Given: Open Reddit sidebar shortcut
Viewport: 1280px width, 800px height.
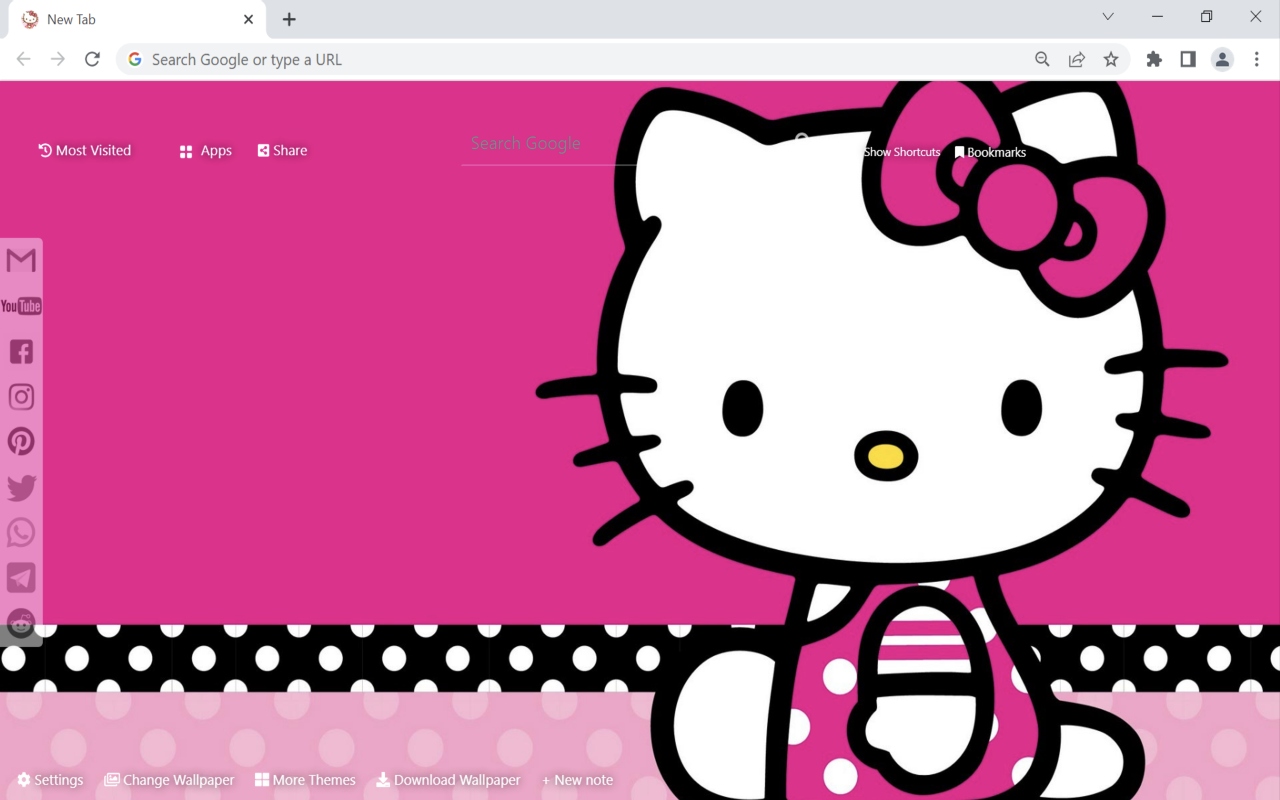Looking at the screenshot, I should [21, 623].
